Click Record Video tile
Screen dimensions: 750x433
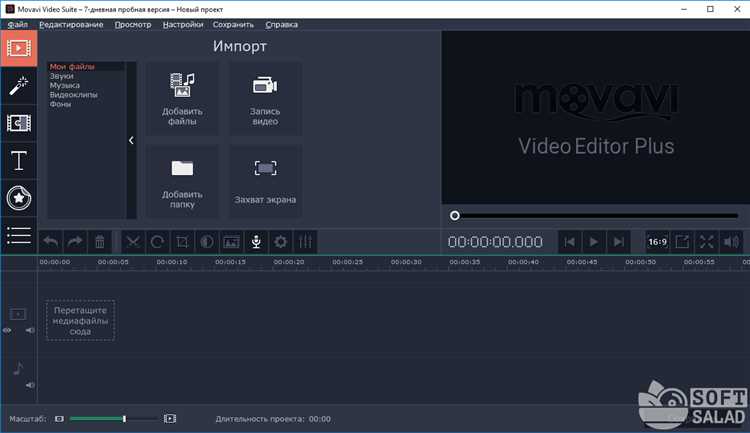[265, 99]
